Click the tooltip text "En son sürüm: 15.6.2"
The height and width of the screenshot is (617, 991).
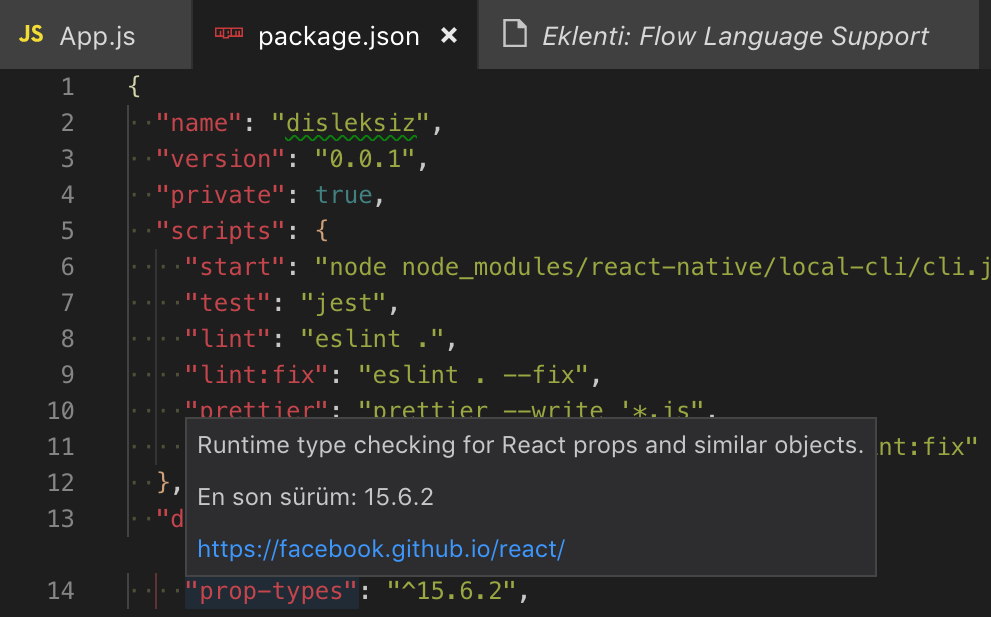[315, 497]
